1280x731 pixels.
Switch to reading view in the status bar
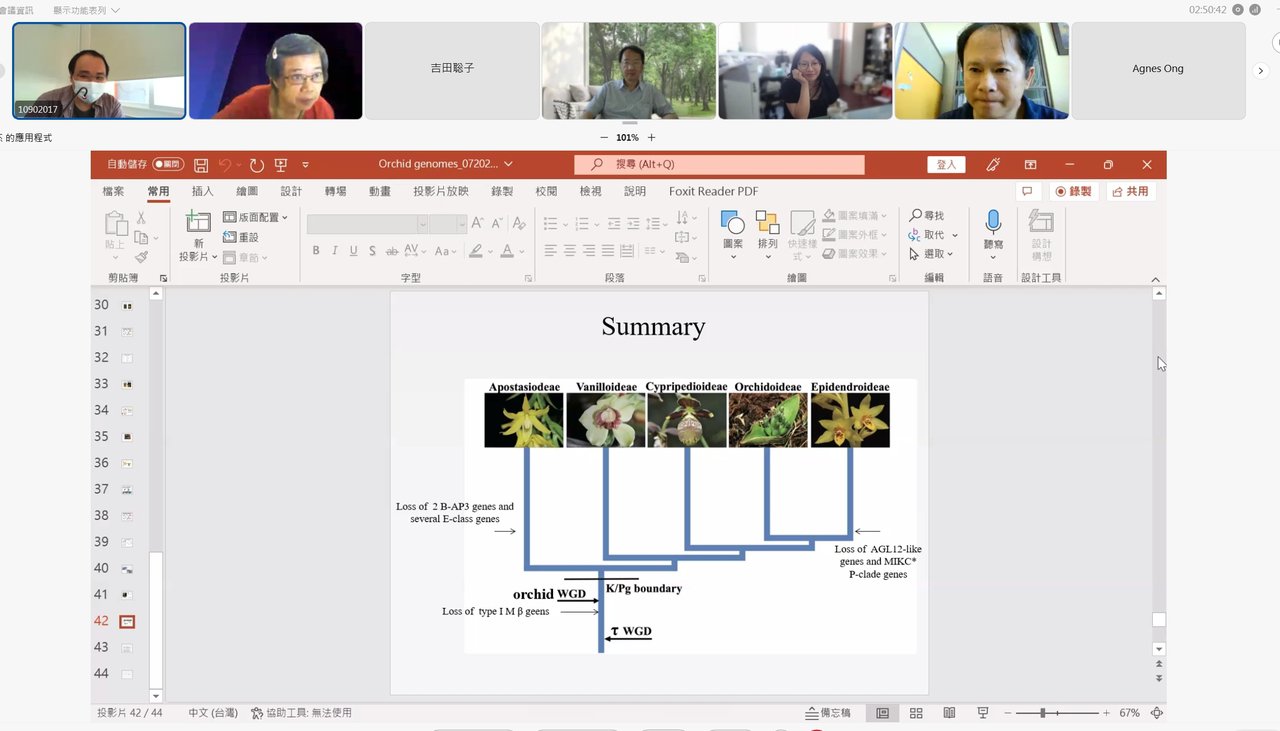coord(949,713)
